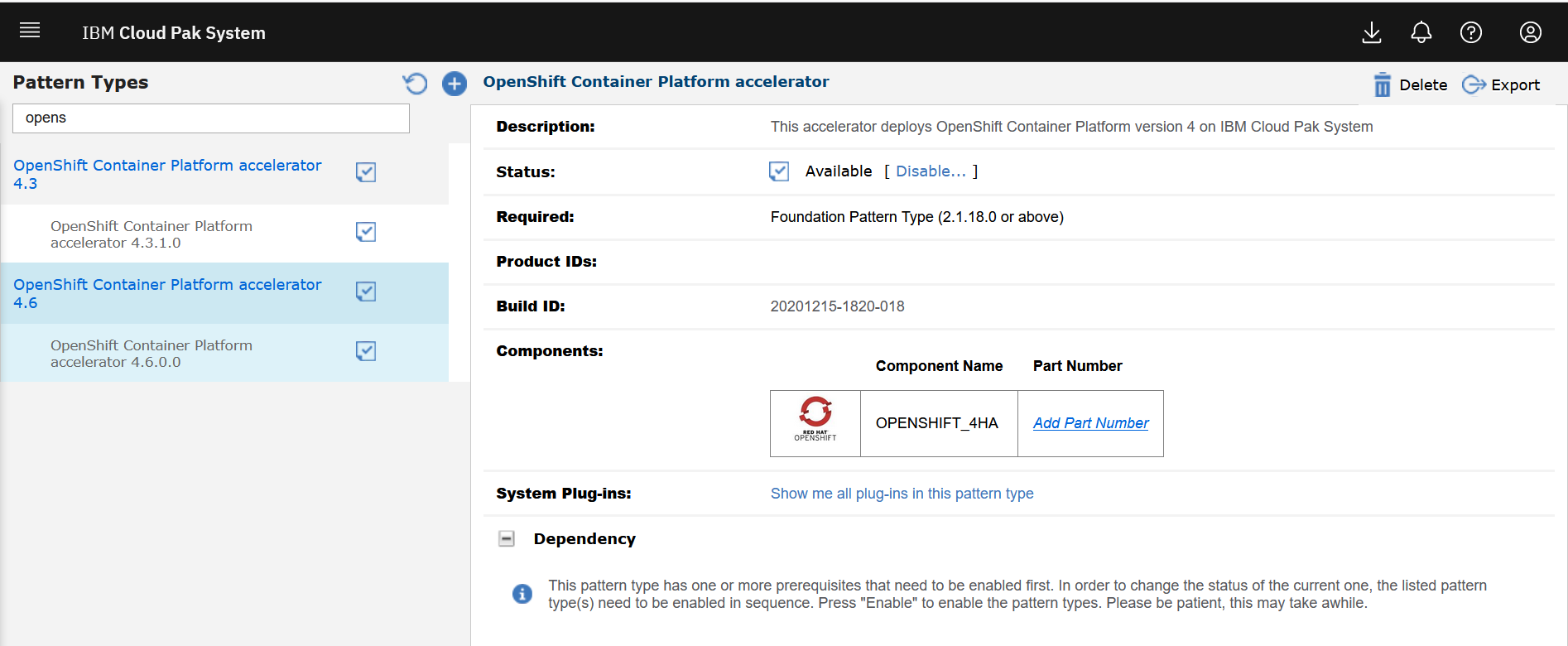The image size is (1568, 646).
Task: Click the OpenShift Container Platform accelerator heading
Action: click(x=656, y=82)
